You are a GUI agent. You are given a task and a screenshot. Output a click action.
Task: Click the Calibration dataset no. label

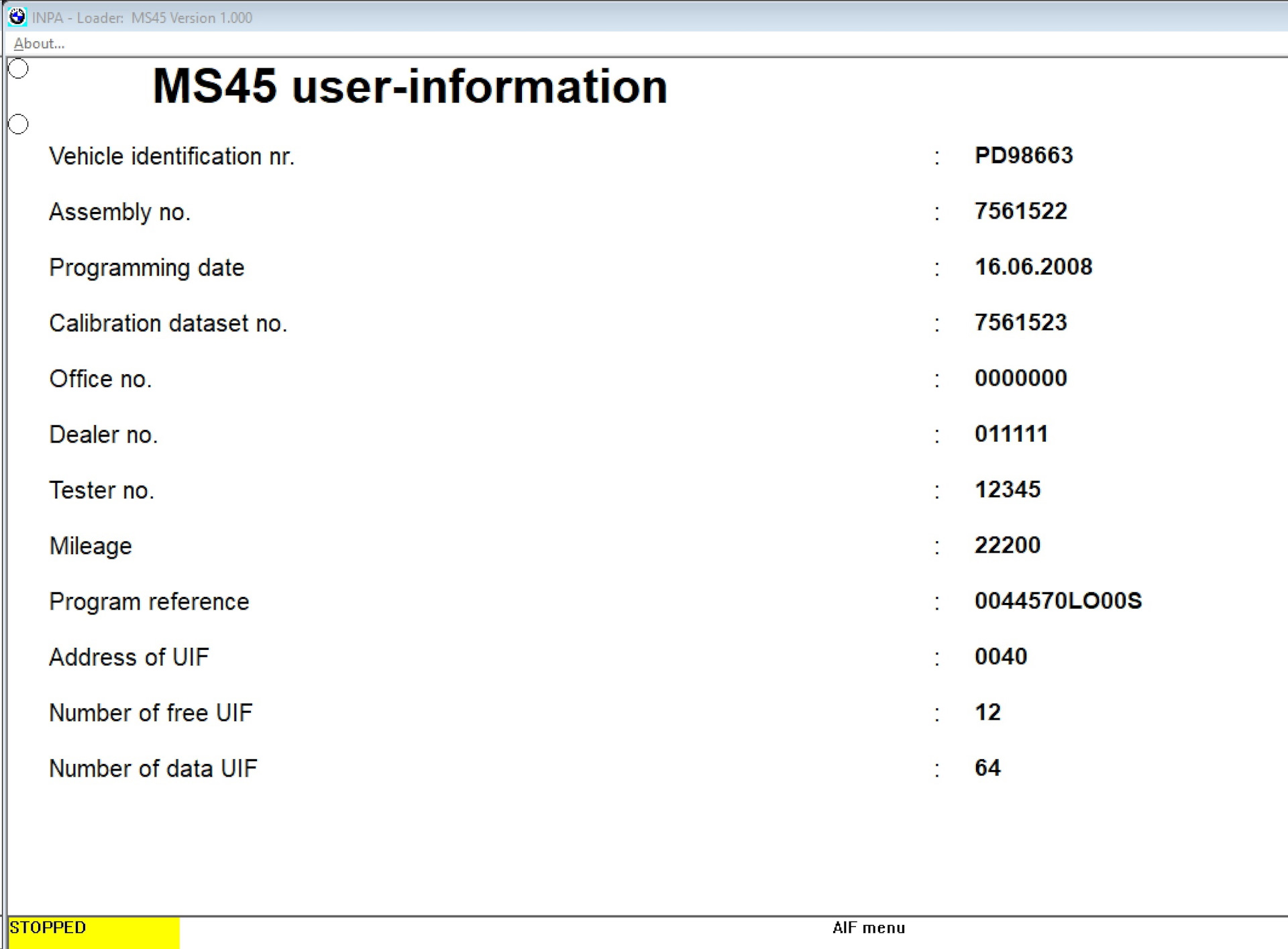coord(168,323)
